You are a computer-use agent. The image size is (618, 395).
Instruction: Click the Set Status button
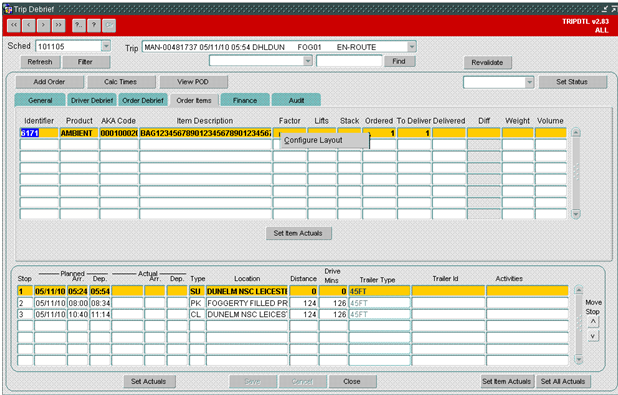tap(572, 82)
